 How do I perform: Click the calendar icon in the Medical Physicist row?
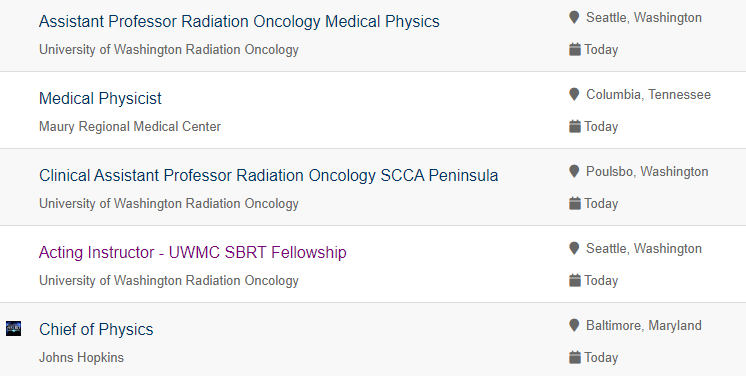click(575, 127)
